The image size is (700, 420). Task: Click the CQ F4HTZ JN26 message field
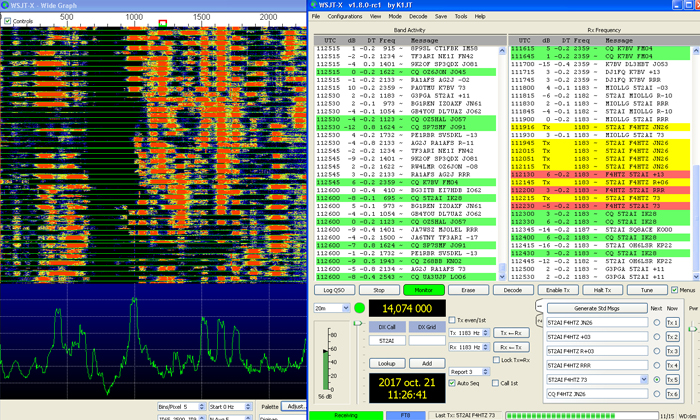[597, 394]
